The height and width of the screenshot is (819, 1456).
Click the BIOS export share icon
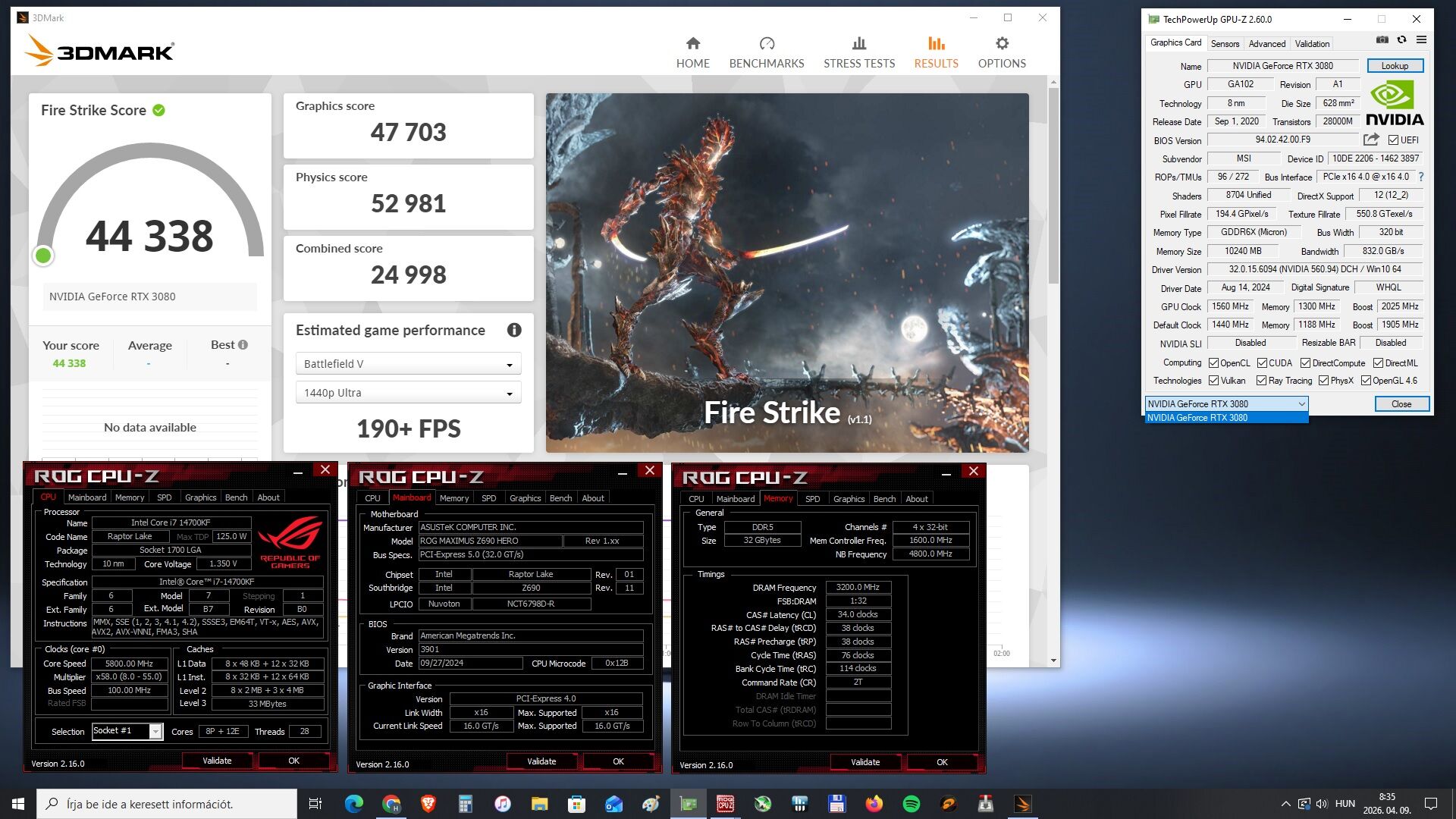point(1370,140)
